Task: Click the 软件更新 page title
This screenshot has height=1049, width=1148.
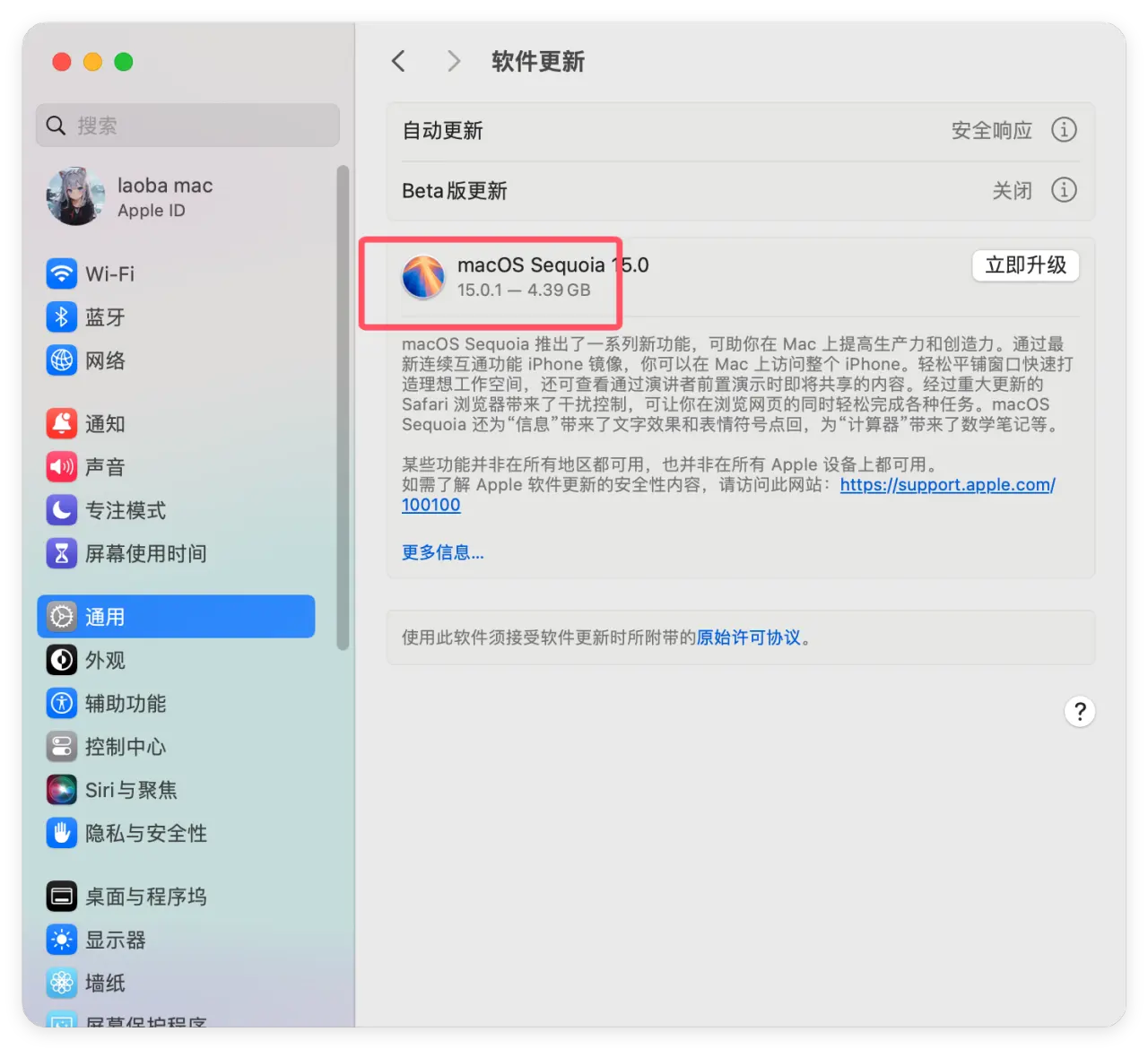Action: click(x=538, y=61)
